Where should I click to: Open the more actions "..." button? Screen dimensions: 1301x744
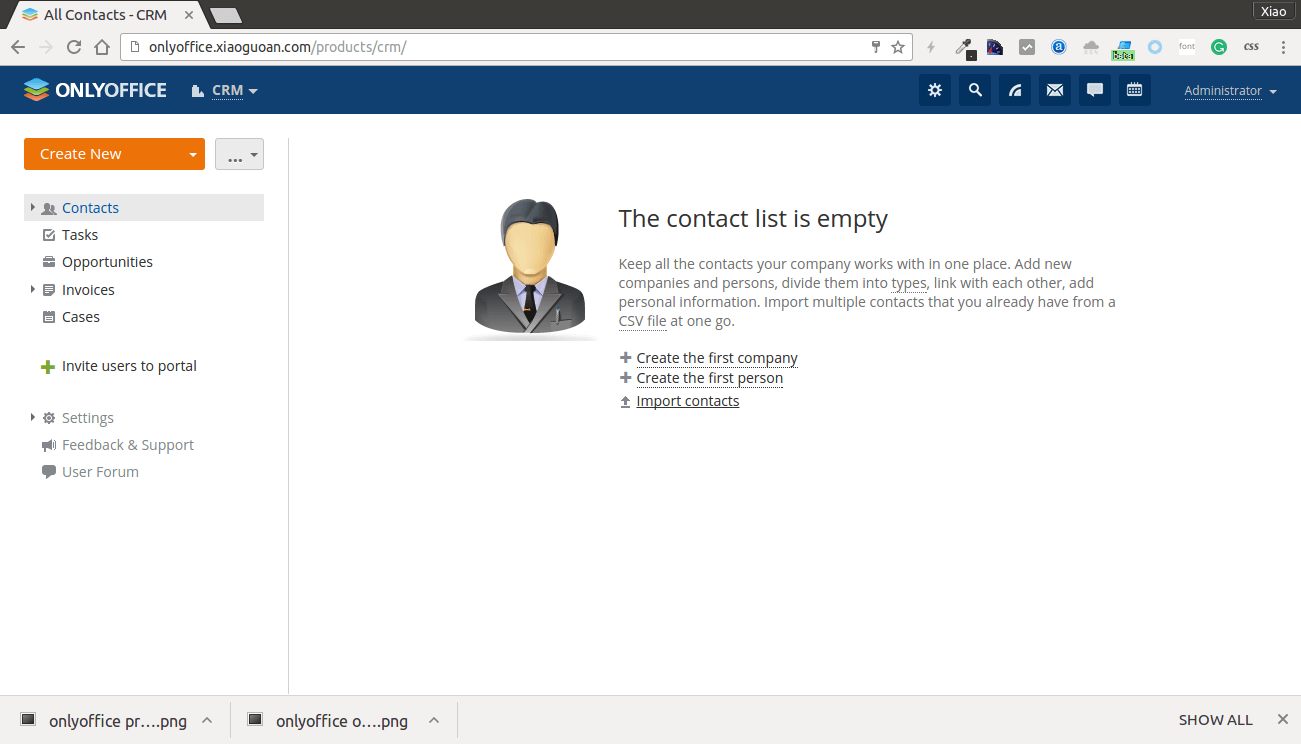point(239,155)
